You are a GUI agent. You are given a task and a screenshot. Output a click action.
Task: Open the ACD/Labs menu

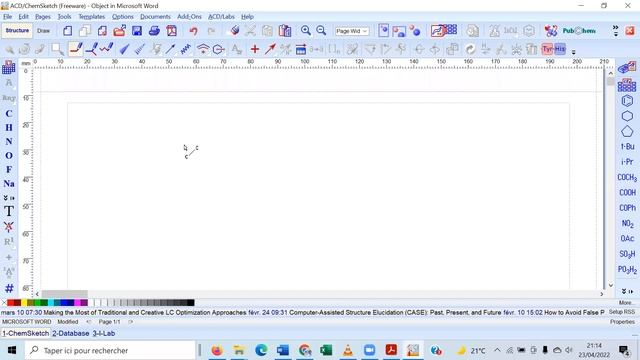(x=221, y=17)
